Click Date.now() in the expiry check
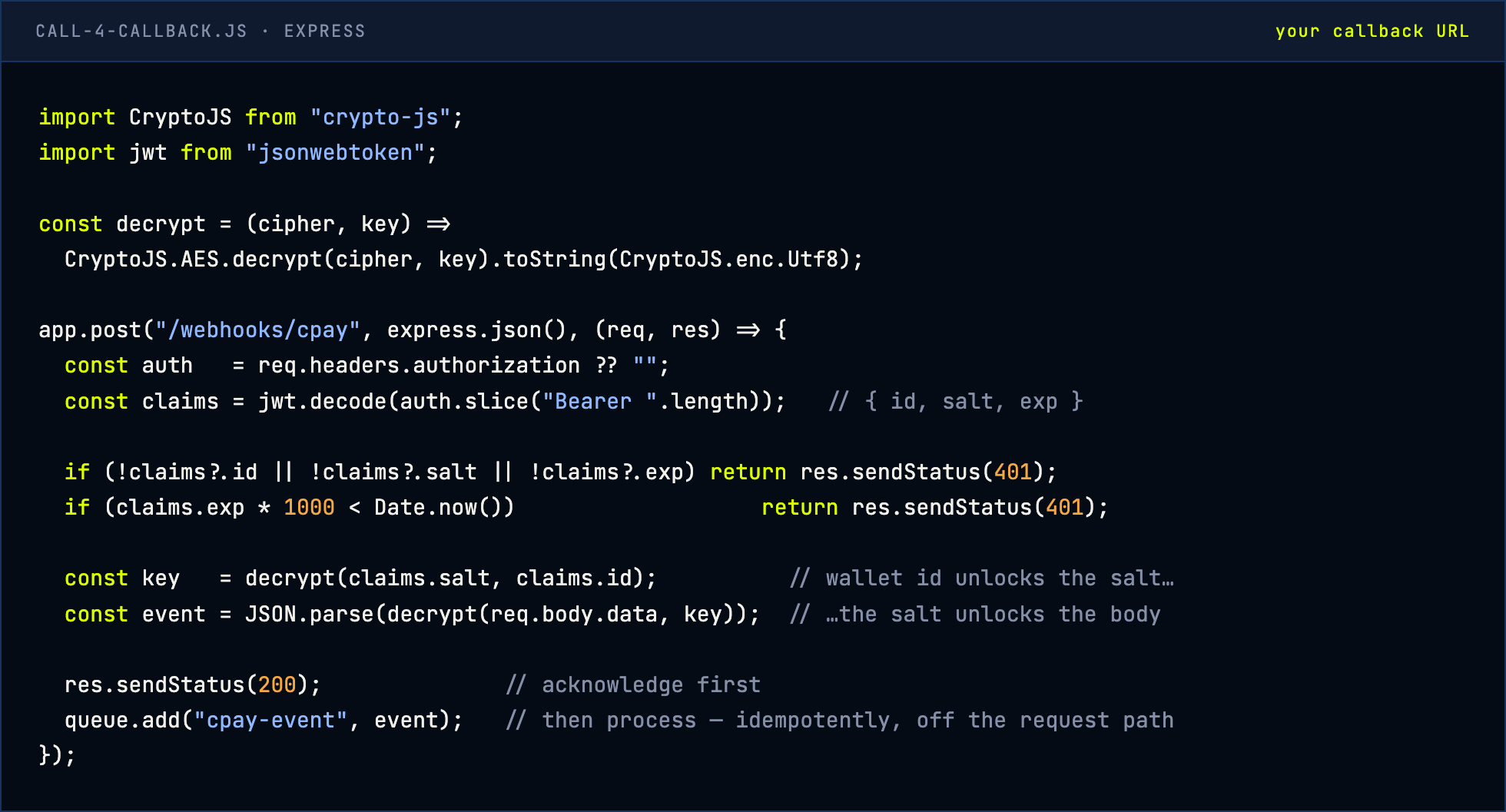The height and width of the screenshot is (812, 1506). [438, 508]
